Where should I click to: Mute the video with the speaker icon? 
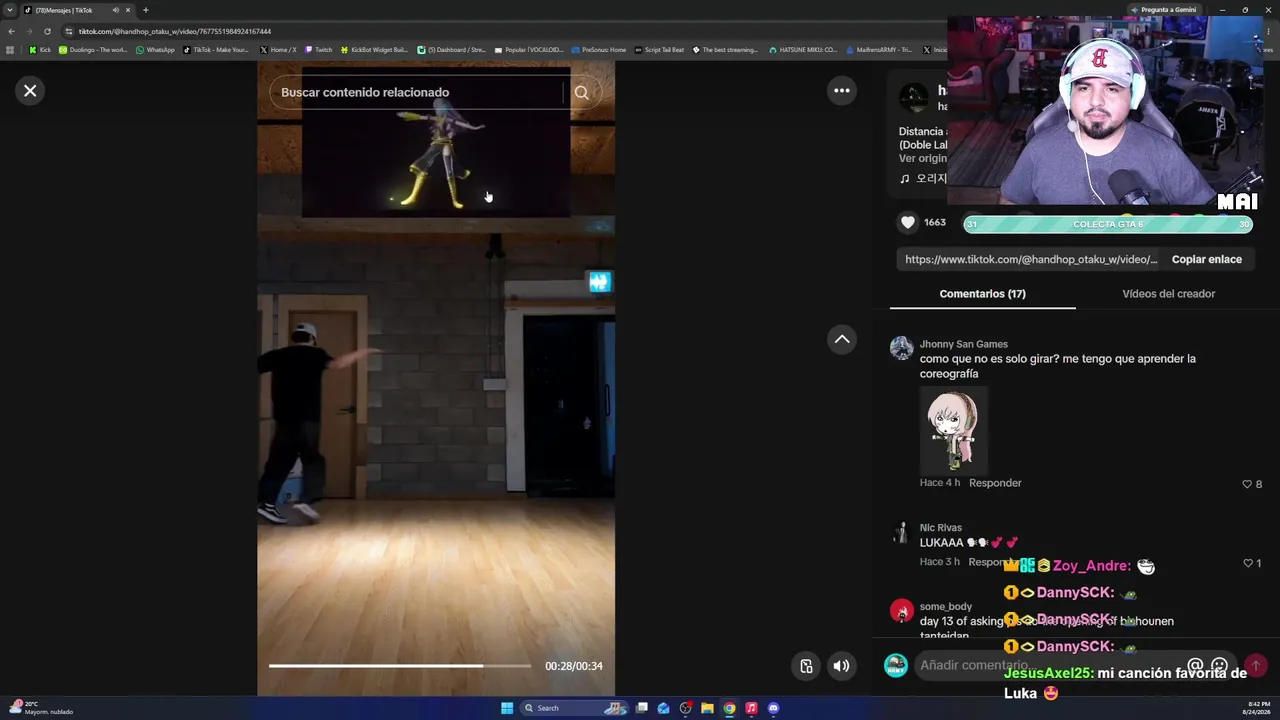point(842,666)
